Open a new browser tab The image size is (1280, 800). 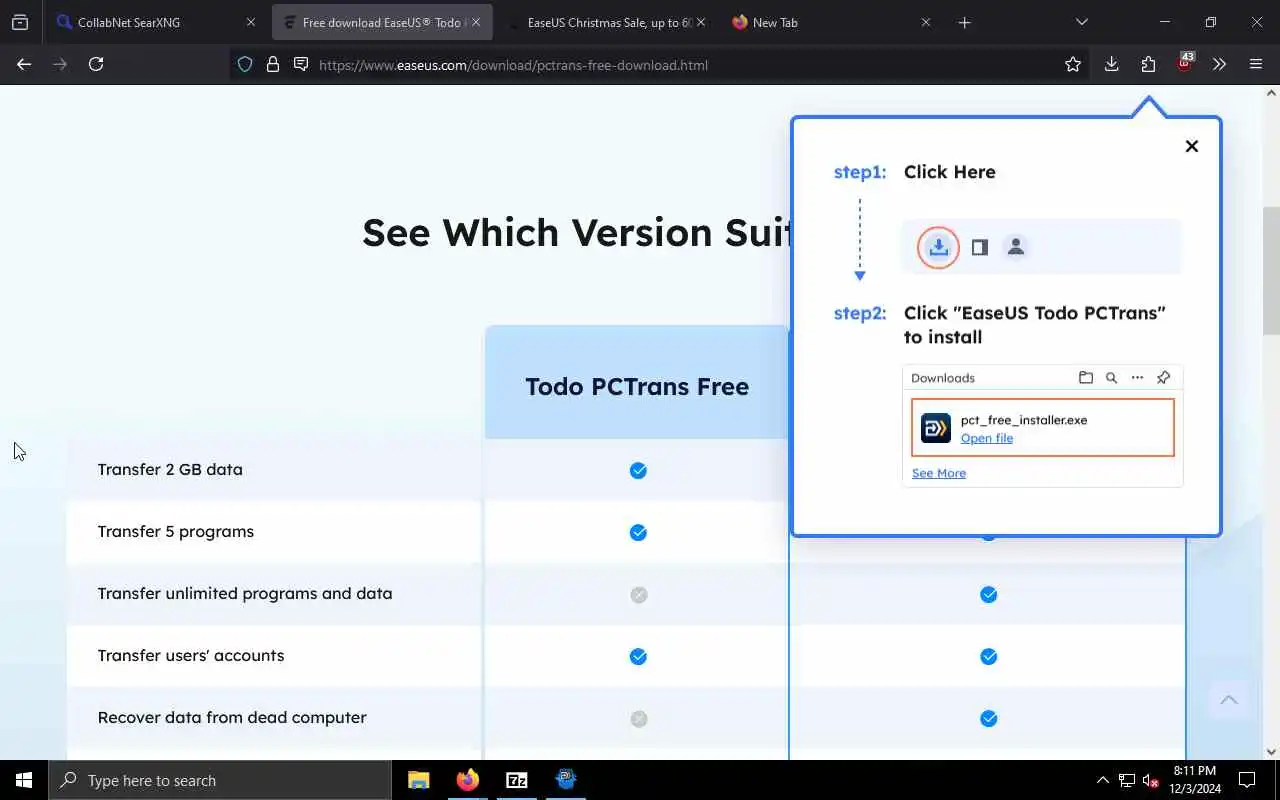coord(964,22)
